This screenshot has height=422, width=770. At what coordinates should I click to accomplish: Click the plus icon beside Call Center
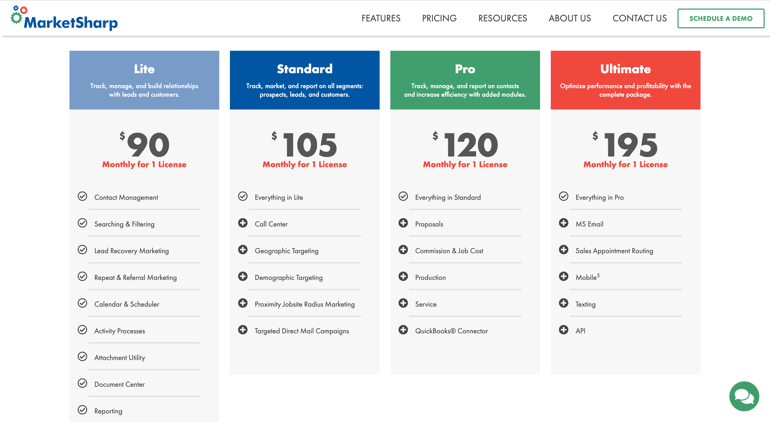point(243,223)
